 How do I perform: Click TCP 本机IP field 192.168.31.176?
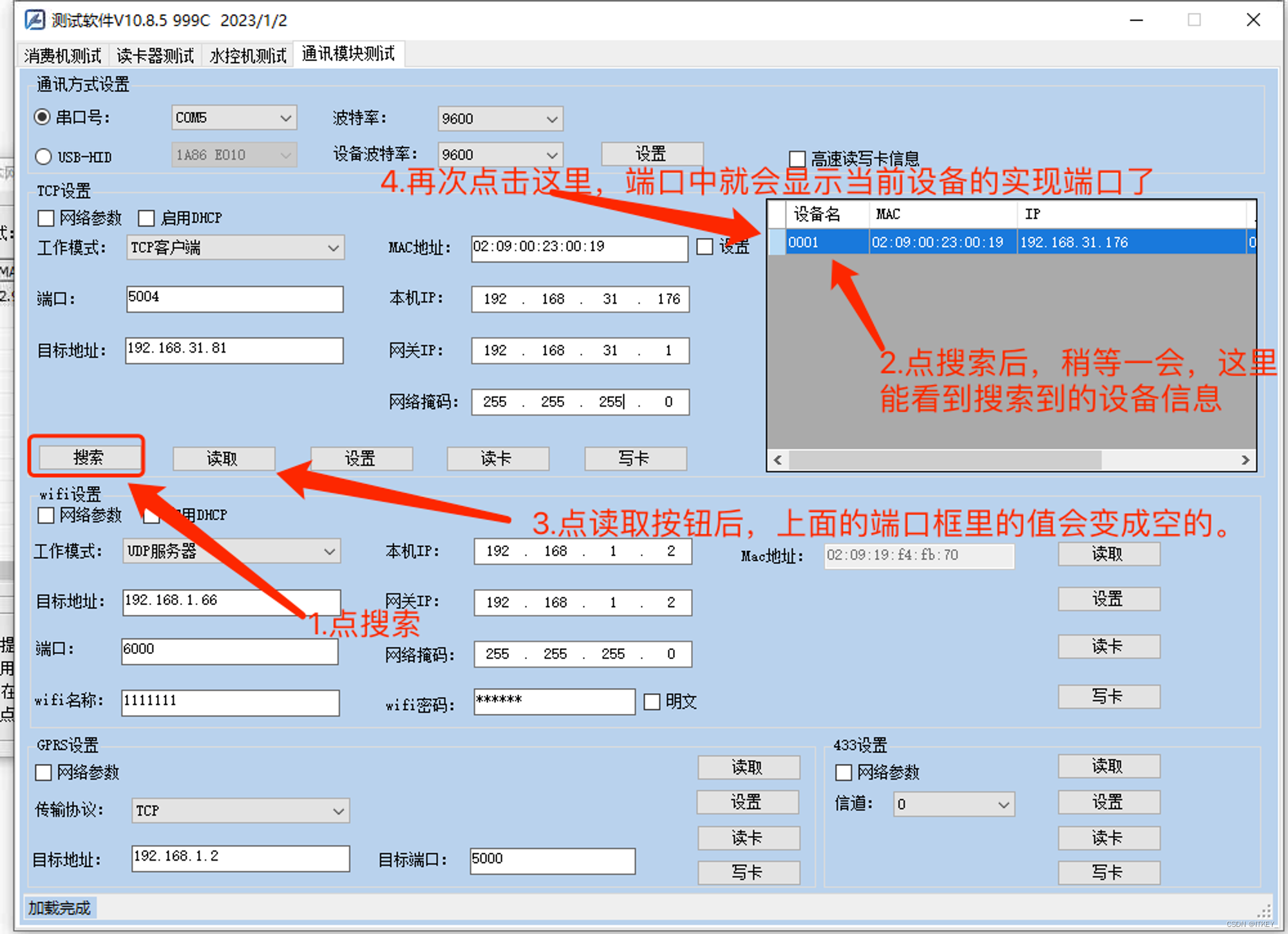[580, 299]
